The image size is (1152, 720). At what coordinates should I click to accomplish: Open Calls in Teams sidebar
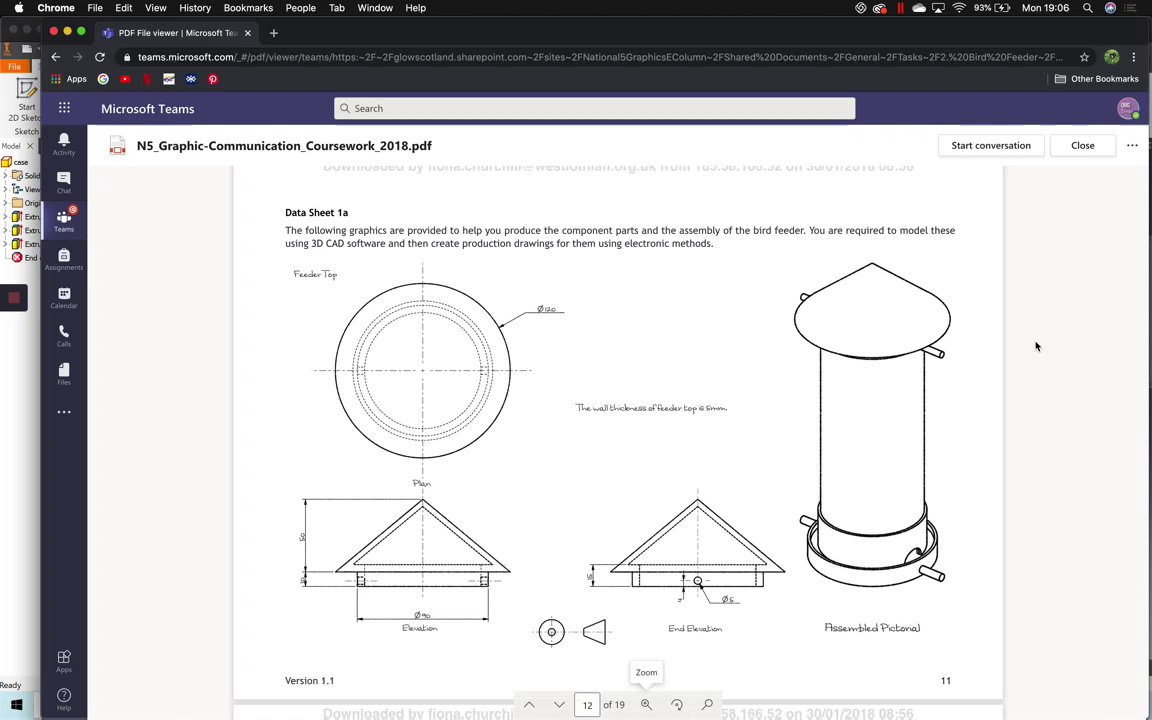pos(64,335)
